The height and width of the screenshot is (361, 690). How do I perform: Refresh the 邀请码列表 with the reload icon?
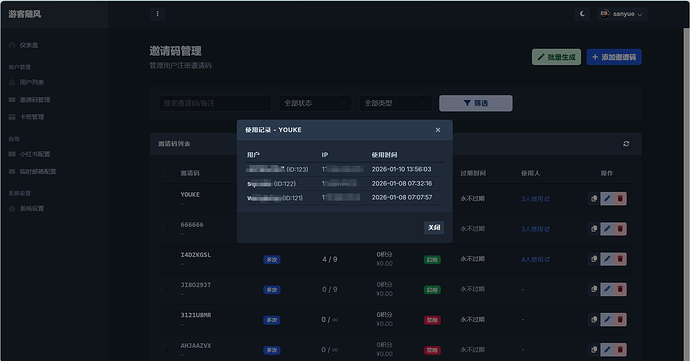coord(626,144)
